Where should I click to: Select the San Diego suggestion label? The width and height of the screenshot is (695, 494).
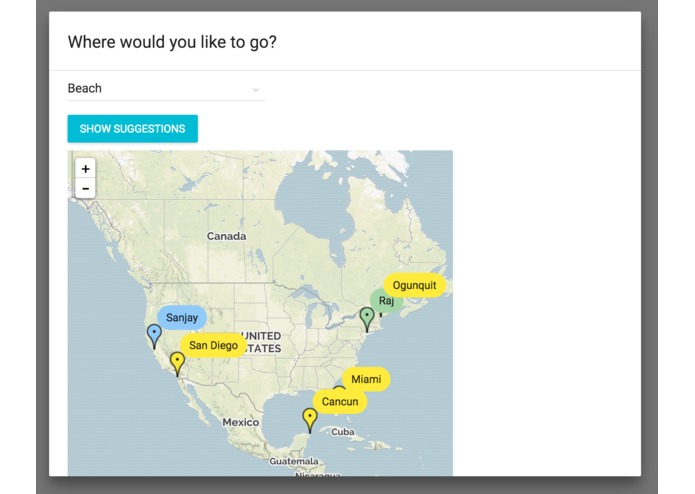(x=213, y=346)
